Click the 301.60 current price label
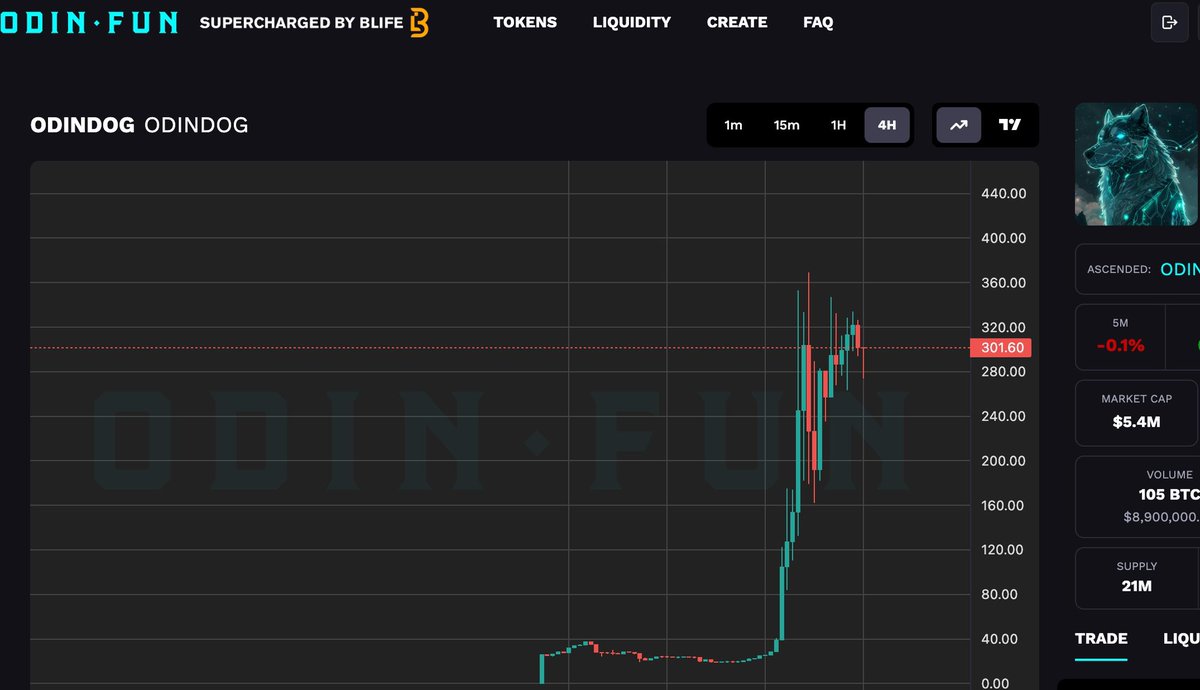This screenshot has width=1200, height=690. [1000, 348]
